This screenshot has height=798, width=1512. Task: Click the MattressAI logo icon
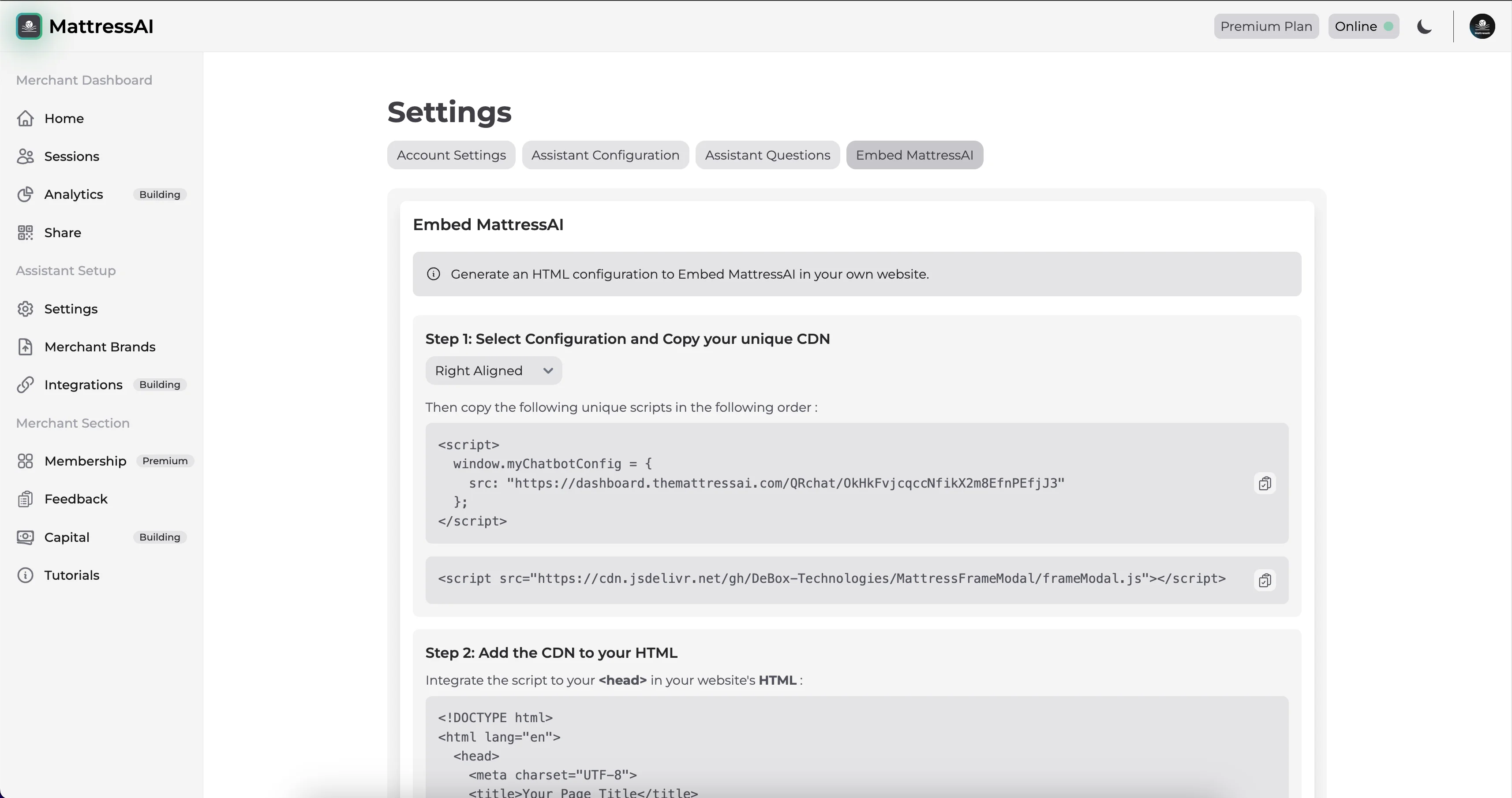(x=29, y=26)
